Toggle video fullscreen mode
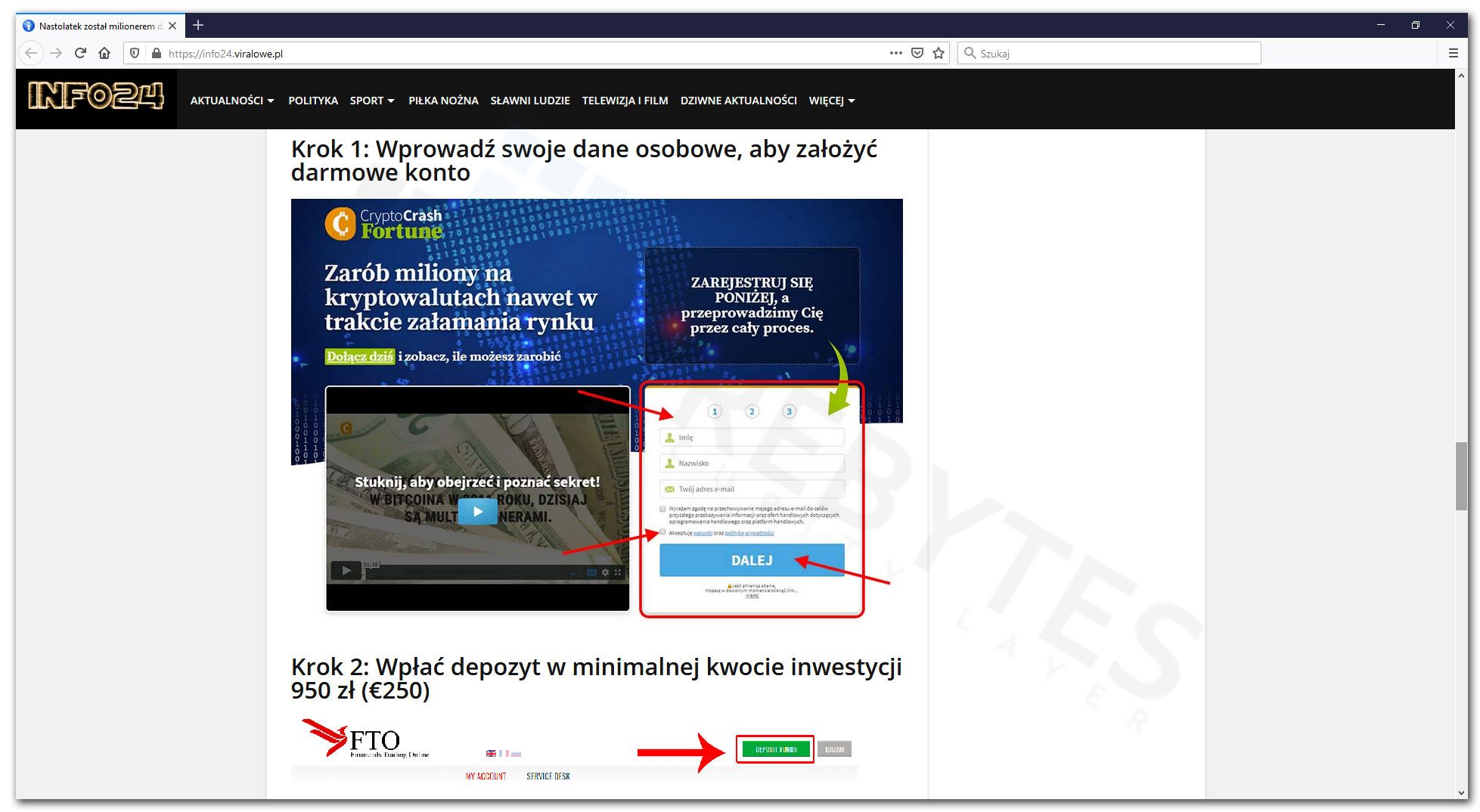1480x812 pixels. 618,572
